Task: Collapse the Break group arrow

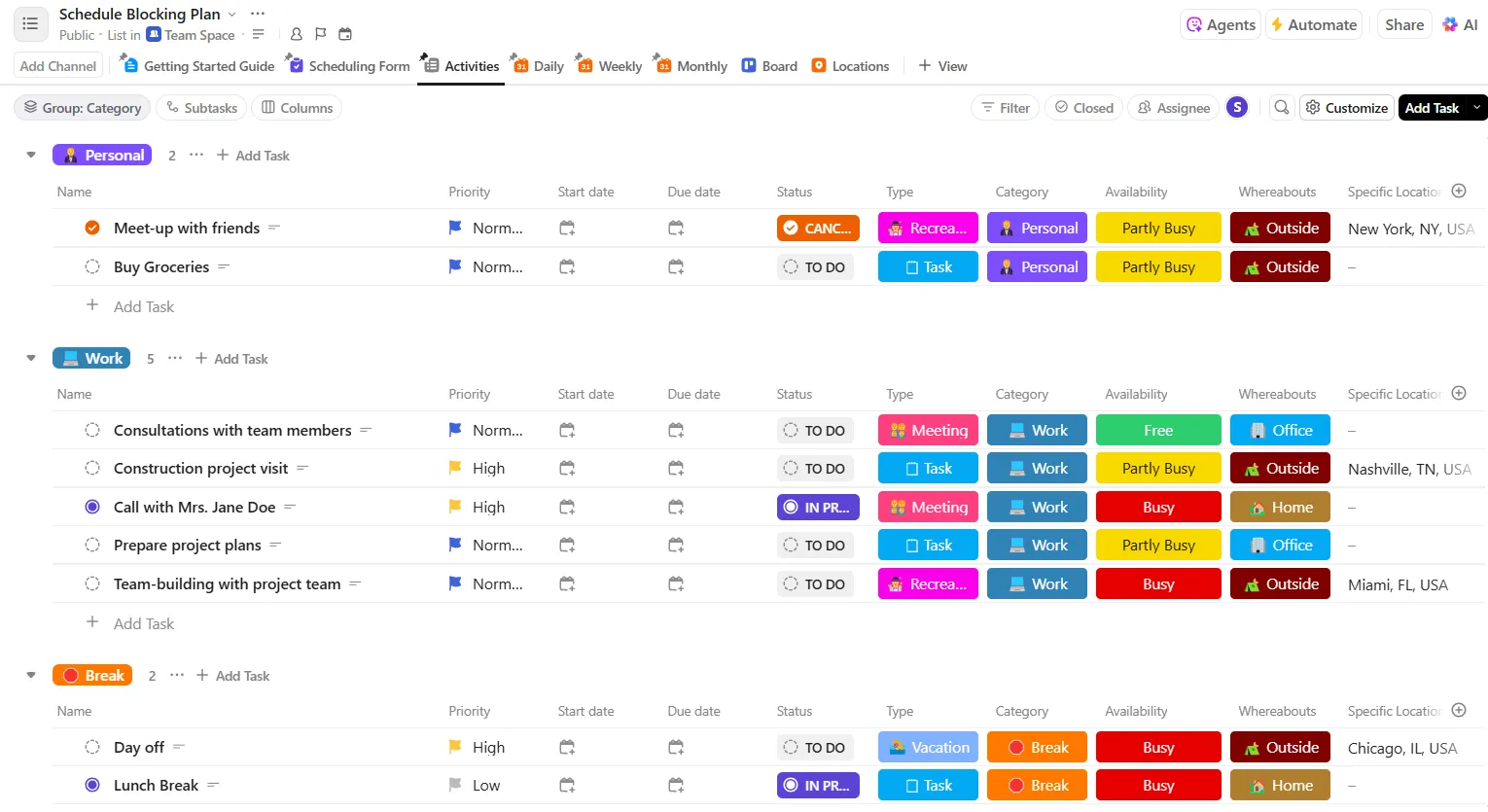Action: pos(31,675)
